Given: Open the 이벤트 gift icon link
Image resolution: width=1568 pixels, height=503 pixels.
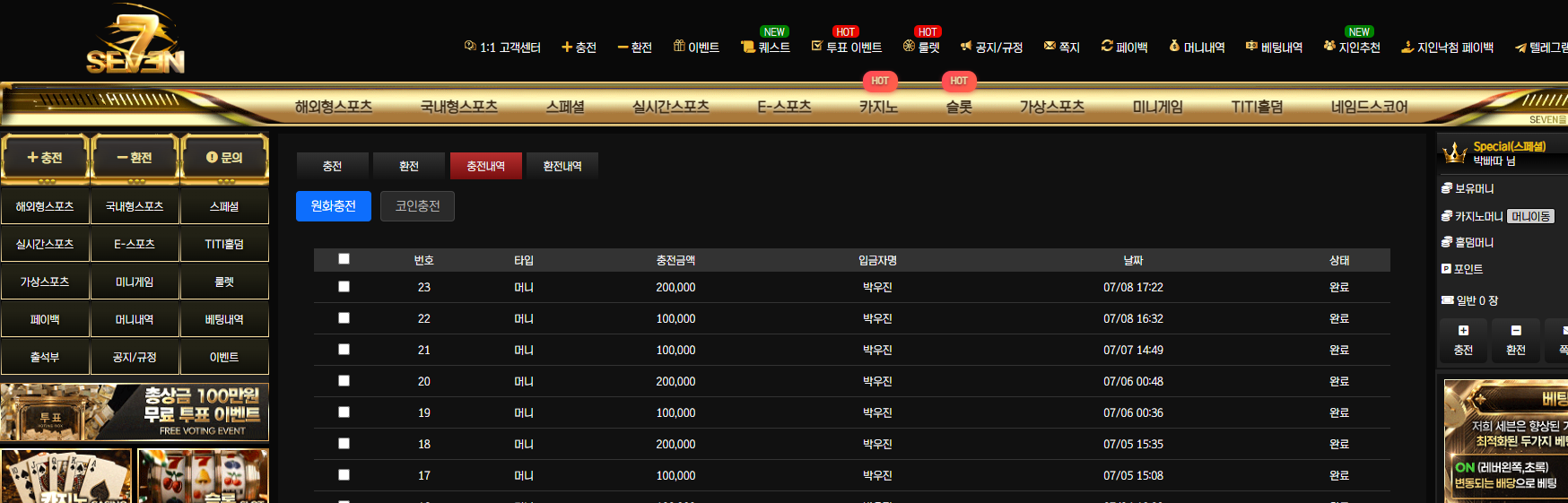Looking at the screenshot, I should click(x=696, y=47).
